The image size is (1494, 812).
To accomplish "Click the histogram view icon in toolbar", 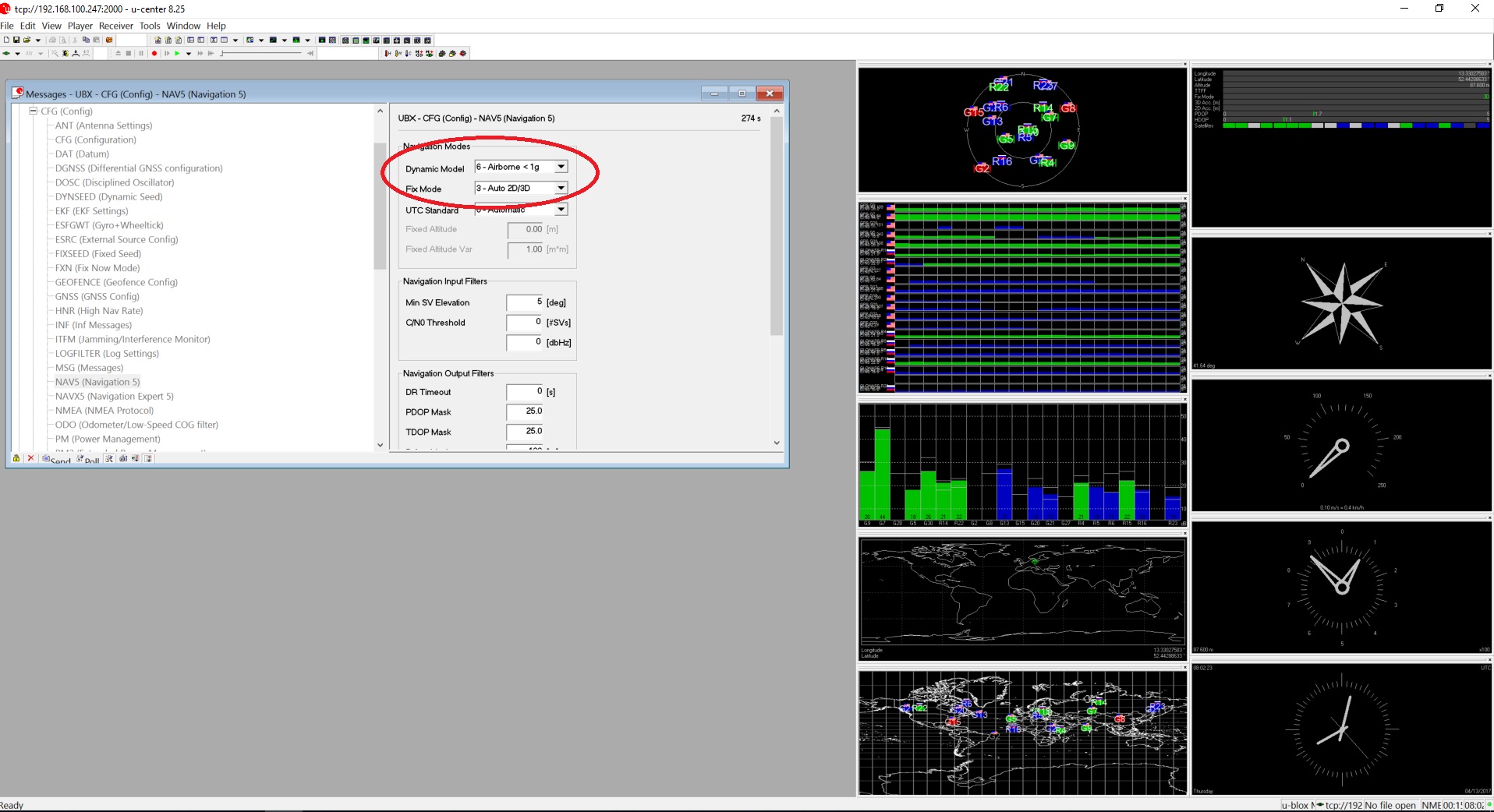I will (296, 40).
